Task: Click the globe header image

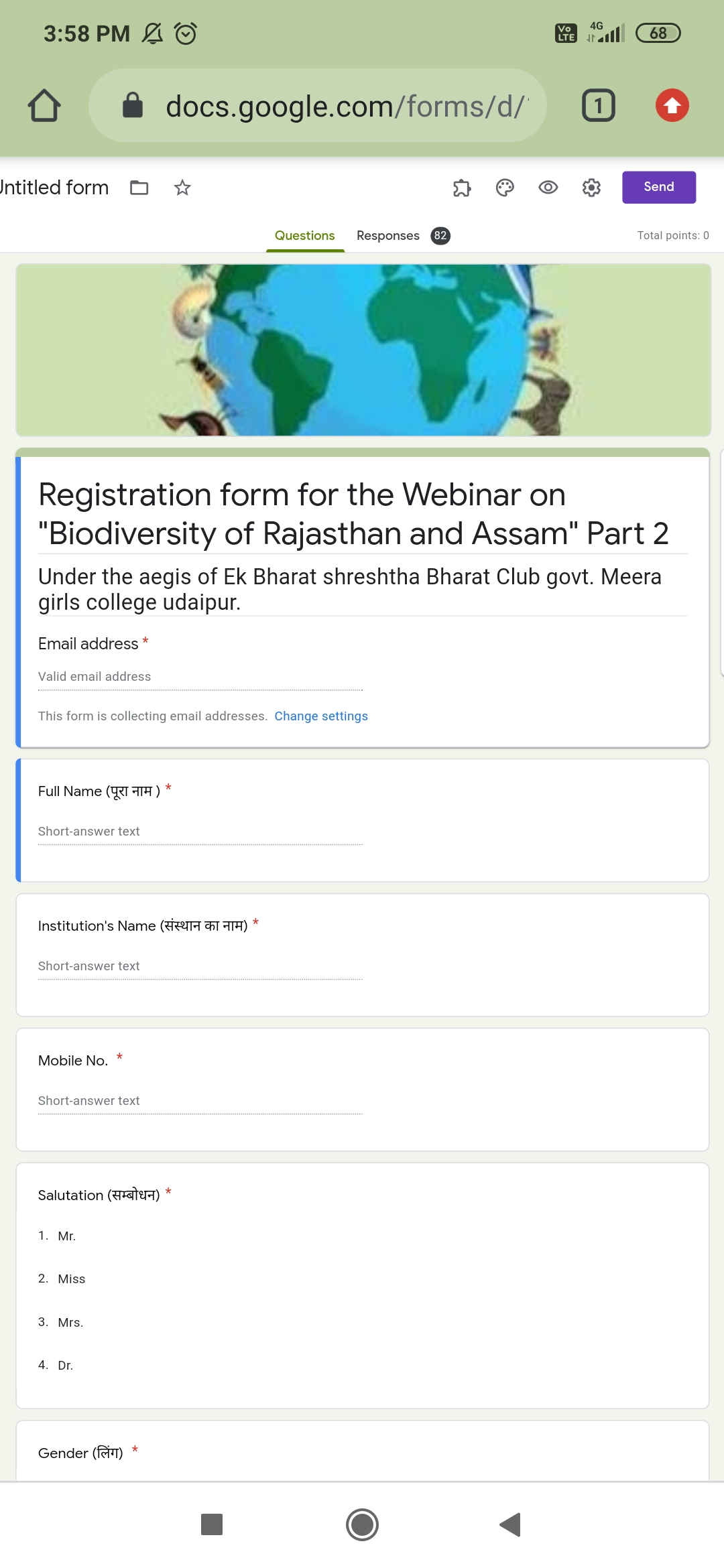Action: point(363,350)
